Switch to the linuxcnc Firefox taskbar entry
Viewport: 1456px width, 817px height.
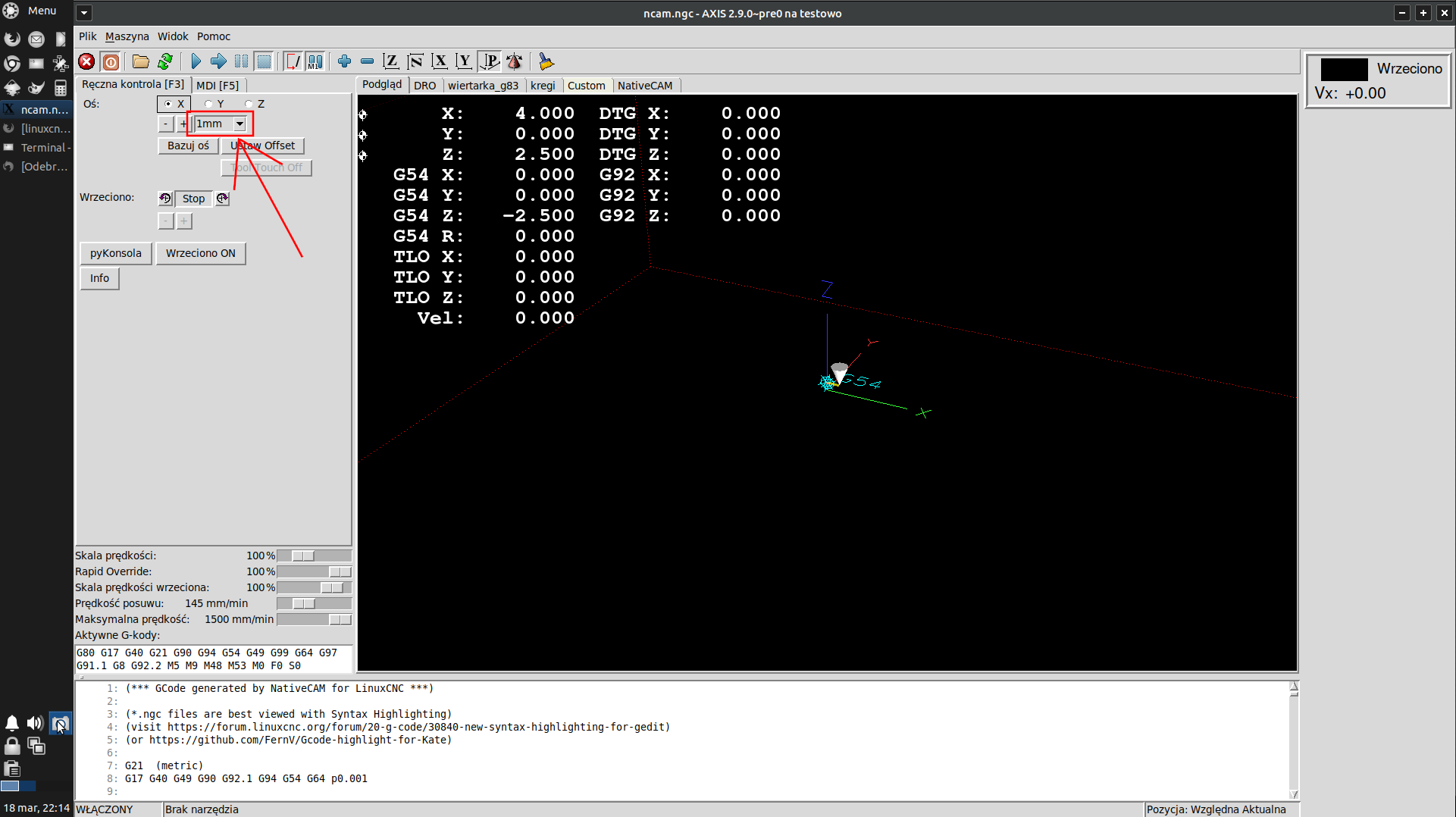37,129
